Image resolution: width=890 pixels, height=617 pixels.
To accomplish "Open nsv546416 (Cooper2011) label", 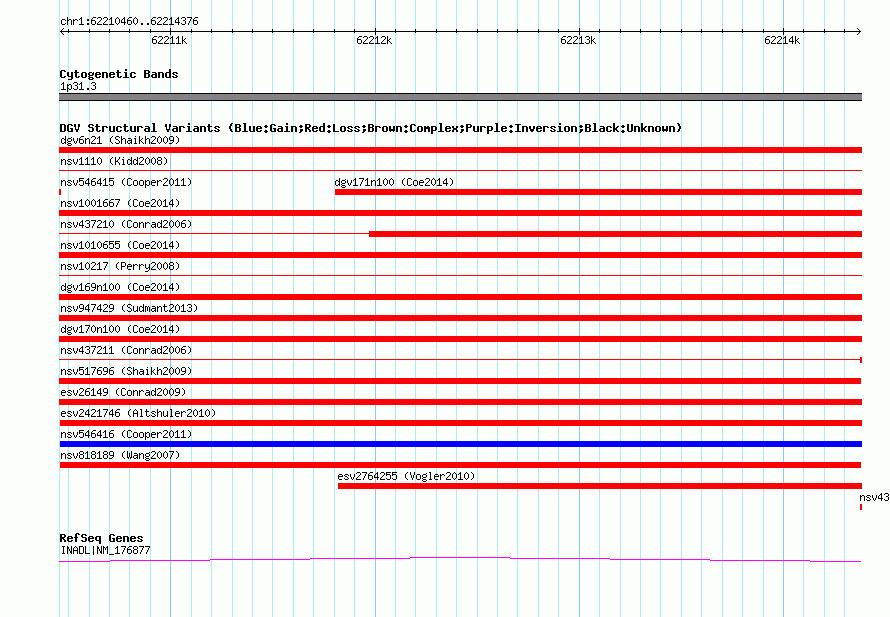I will click(x=126, y=434).
